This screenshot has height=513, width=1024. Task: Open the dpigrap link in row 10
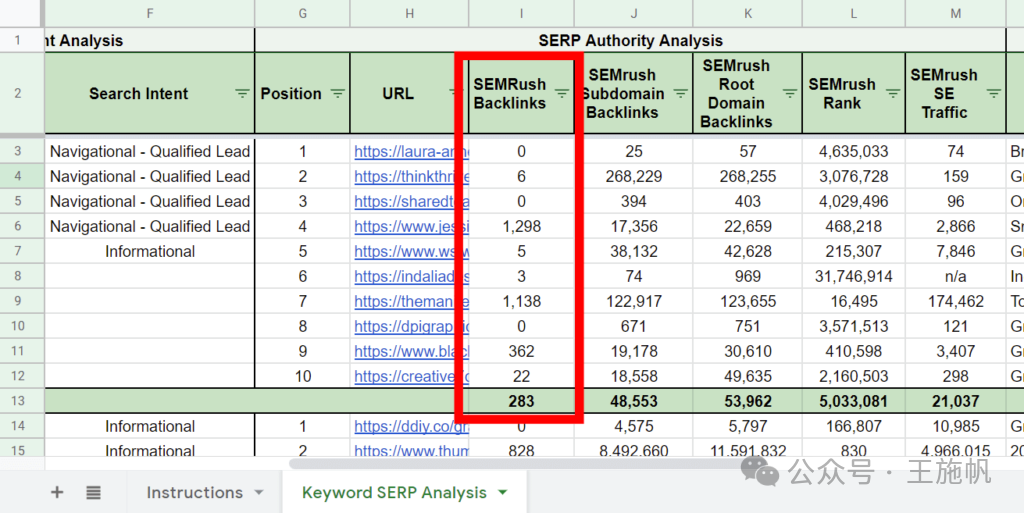pyautogui.click(x=411, y=326)
